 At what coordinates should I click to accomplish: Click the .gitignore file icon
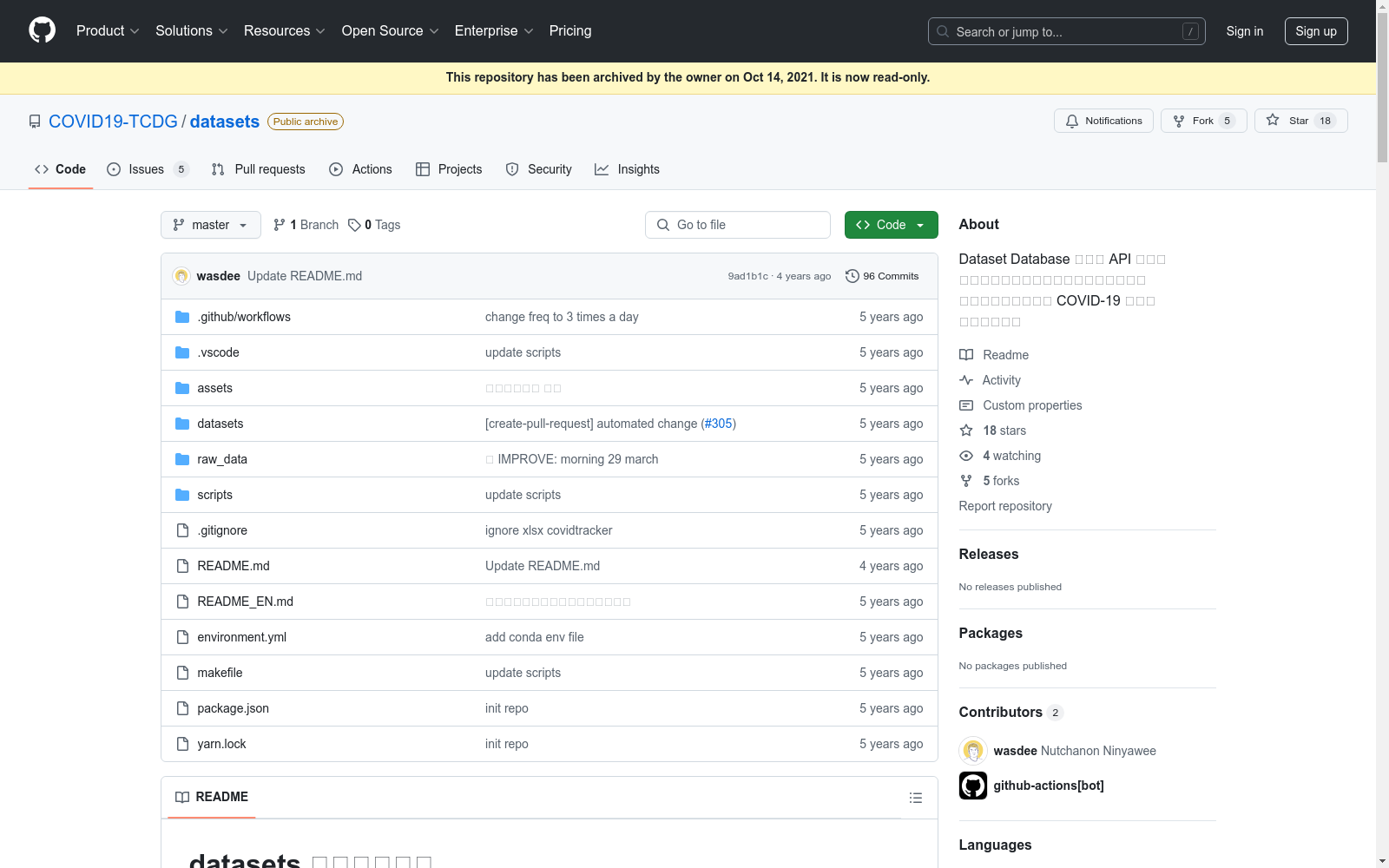(x=182, y=530)
